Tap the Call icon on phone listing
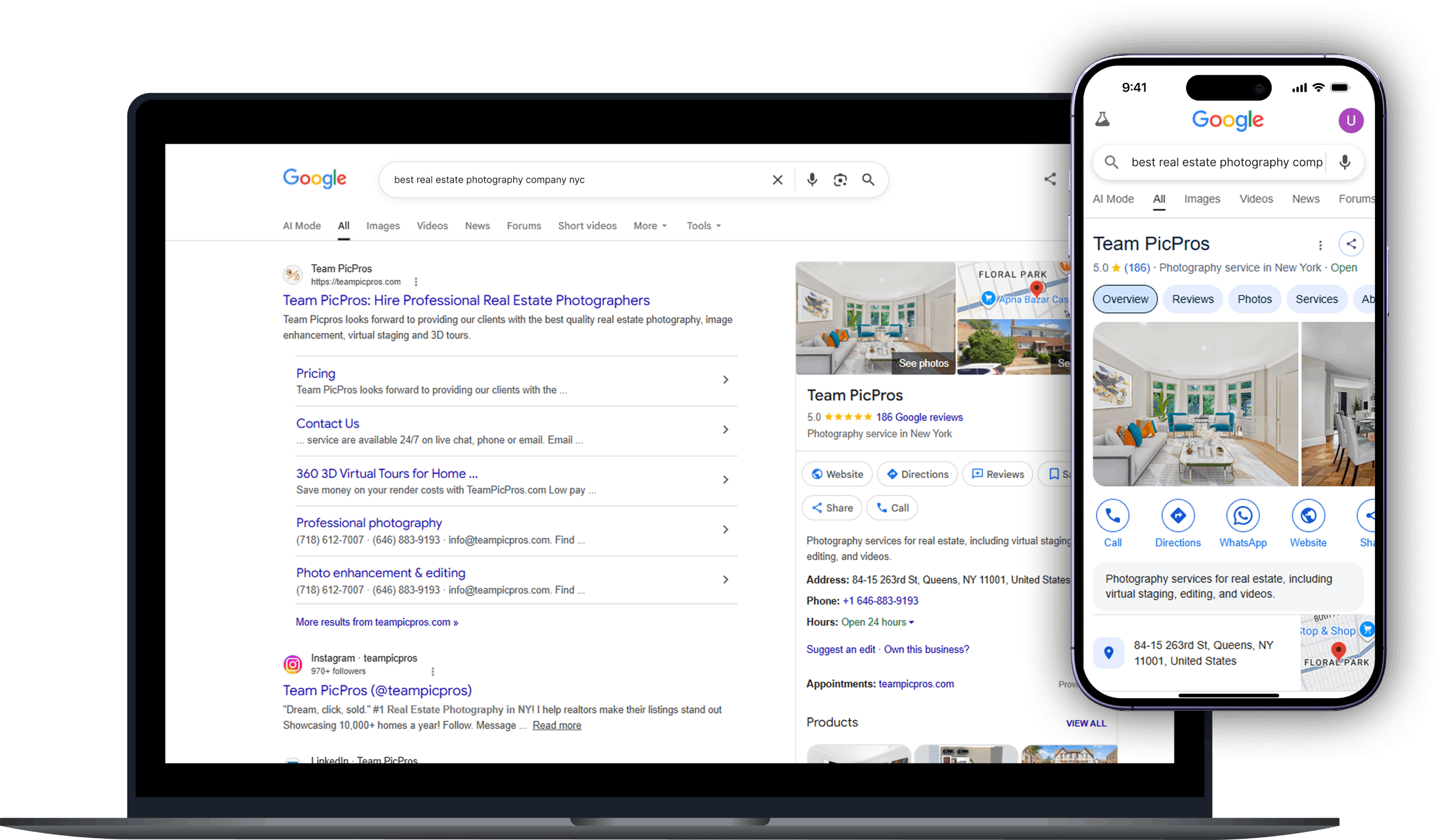Image resolution: width=1440 pixels, height=840 pixels. 1112,516
